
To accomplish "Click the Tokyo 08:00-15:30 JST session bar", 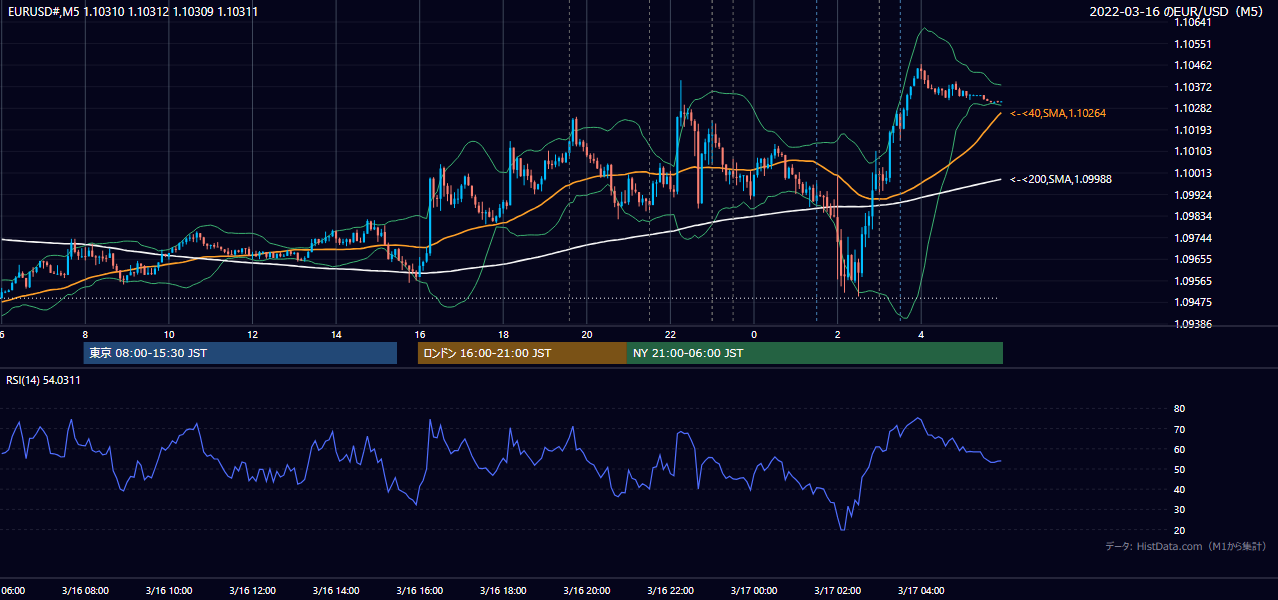I will pos(240,353).
